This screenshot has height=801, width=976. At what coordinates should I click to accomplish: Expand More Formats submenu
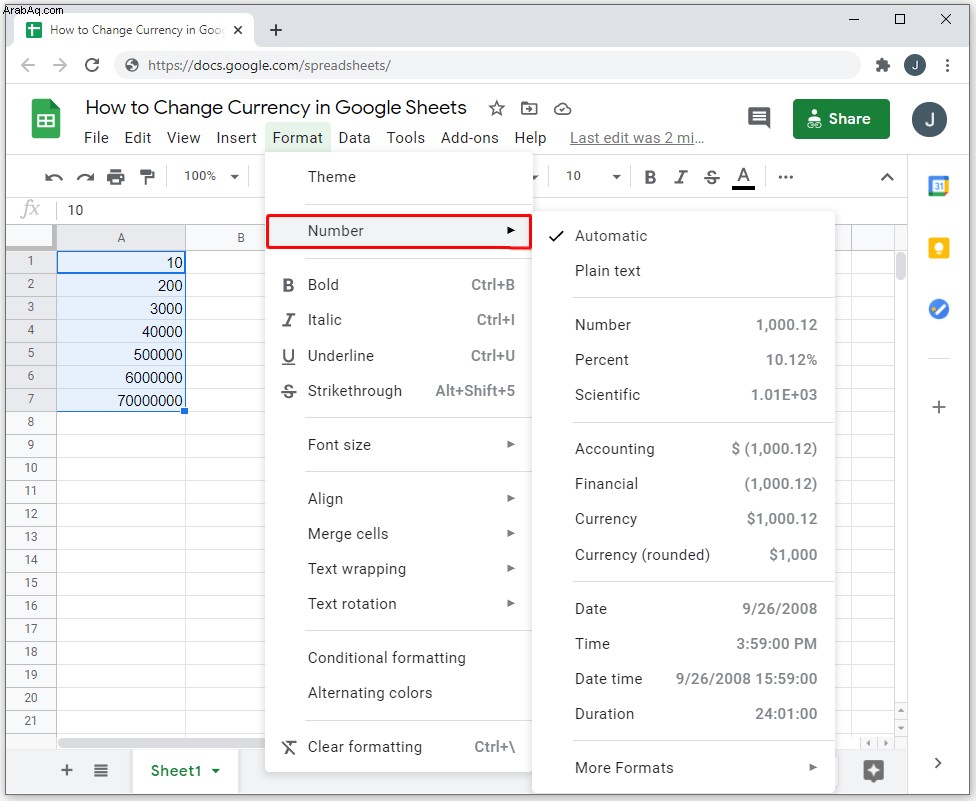click(683, 768)
